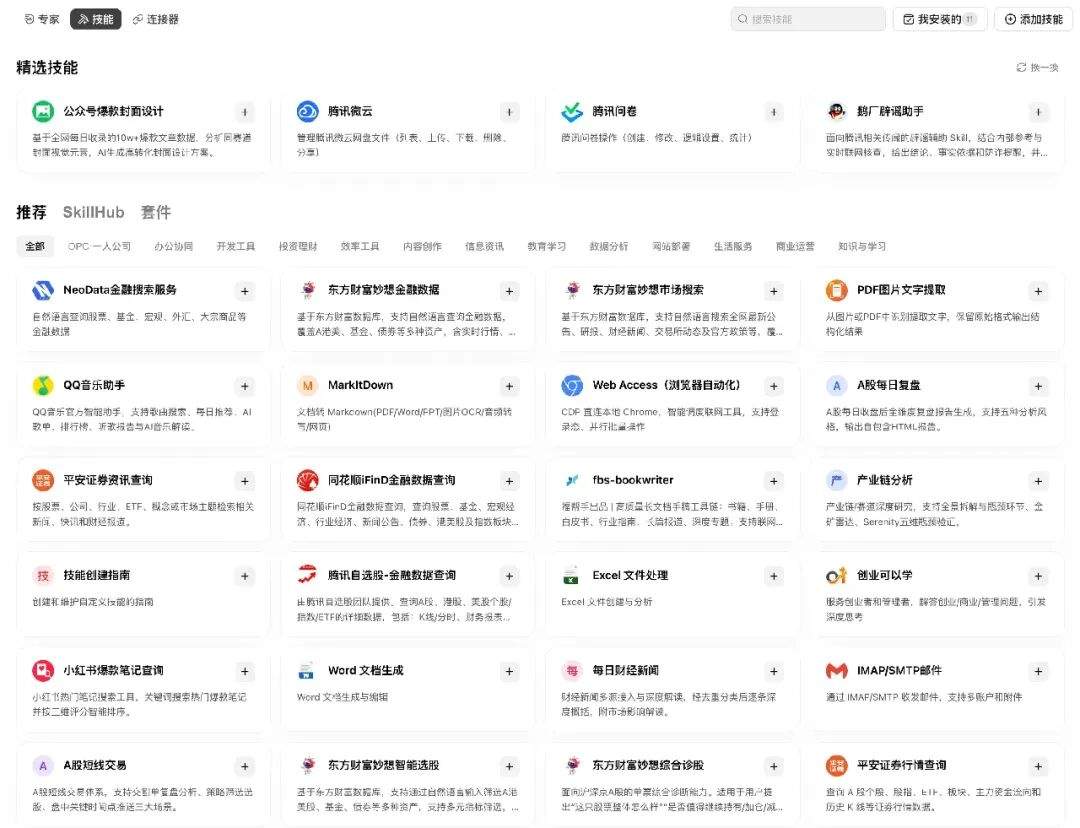This screenshot has width=1080, height=828.
Task: Filter by 教育学习 category
Action: [x=547, y=246]
